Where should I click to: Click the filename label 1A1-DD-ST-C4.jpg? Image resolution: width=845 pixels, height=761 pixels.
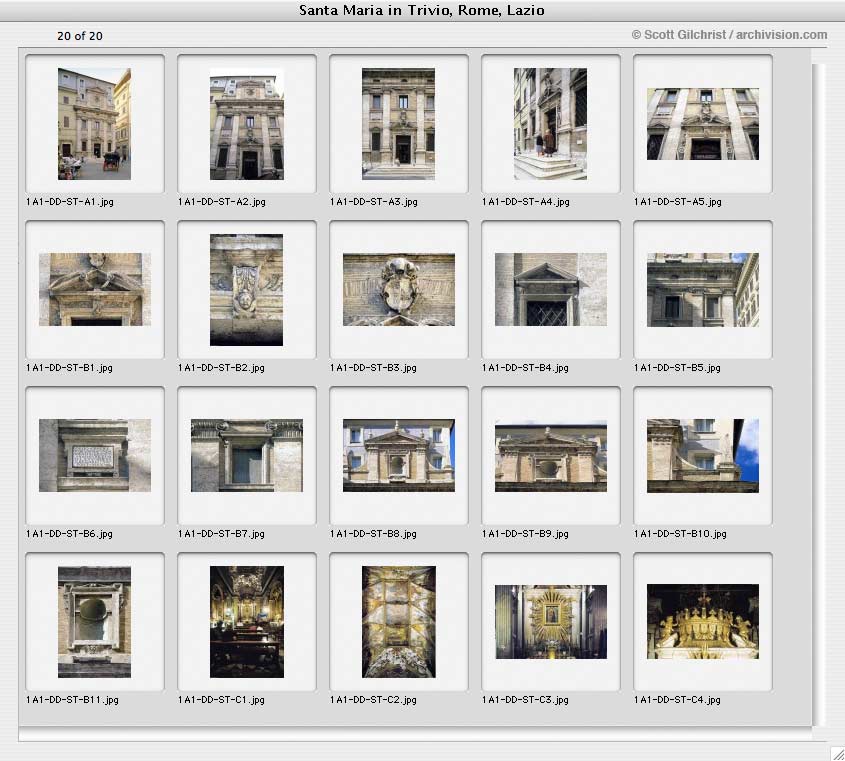click(677, 700)
